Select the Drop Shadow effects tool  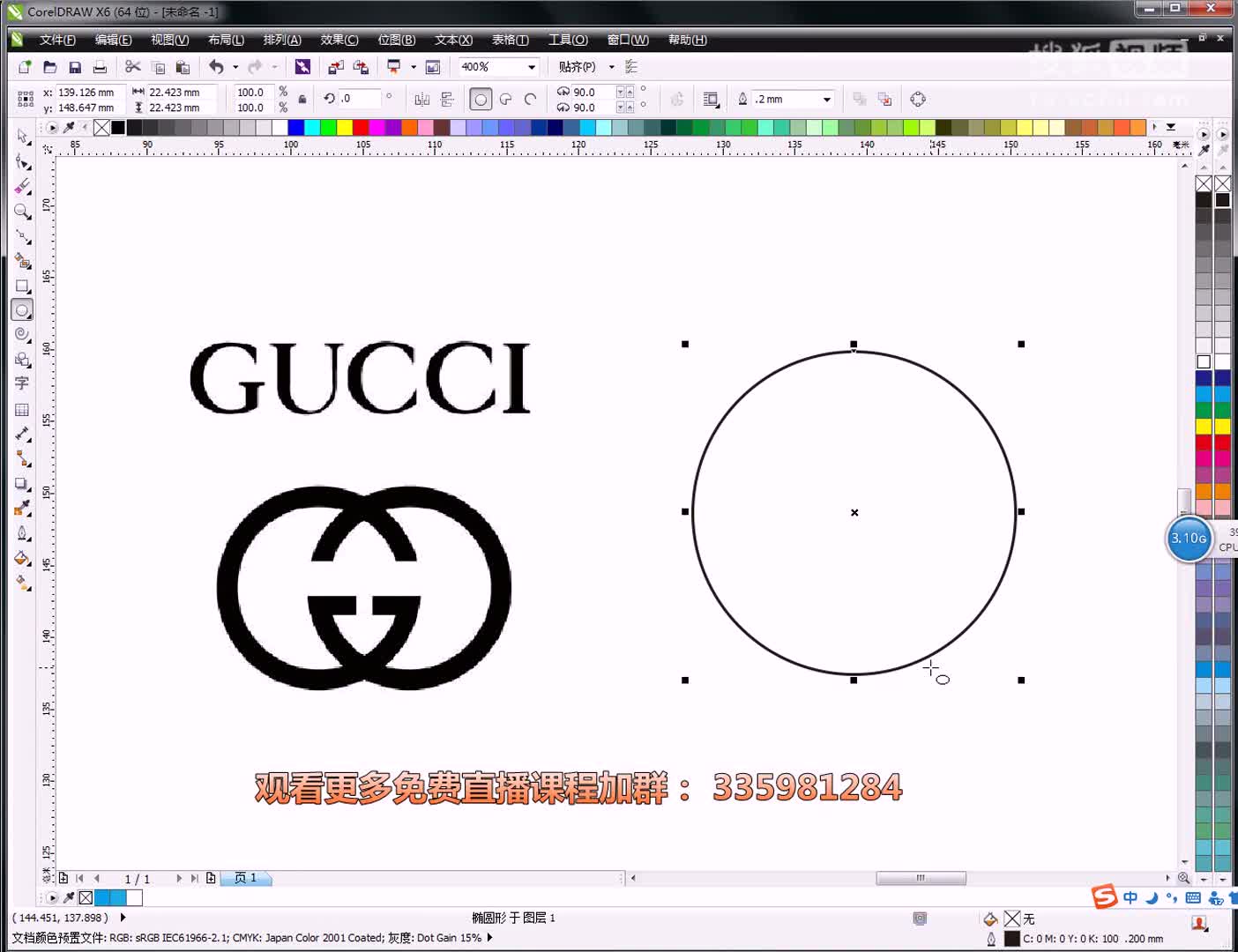[23, 483]
